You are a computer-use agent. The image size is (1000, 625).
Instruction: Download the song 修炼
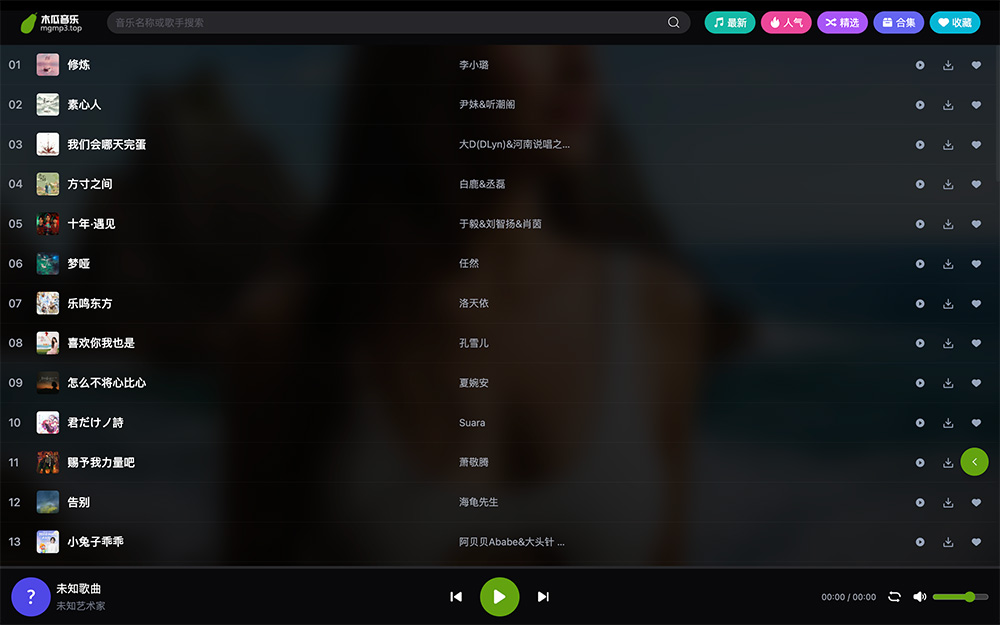click(x=948, y=65)
